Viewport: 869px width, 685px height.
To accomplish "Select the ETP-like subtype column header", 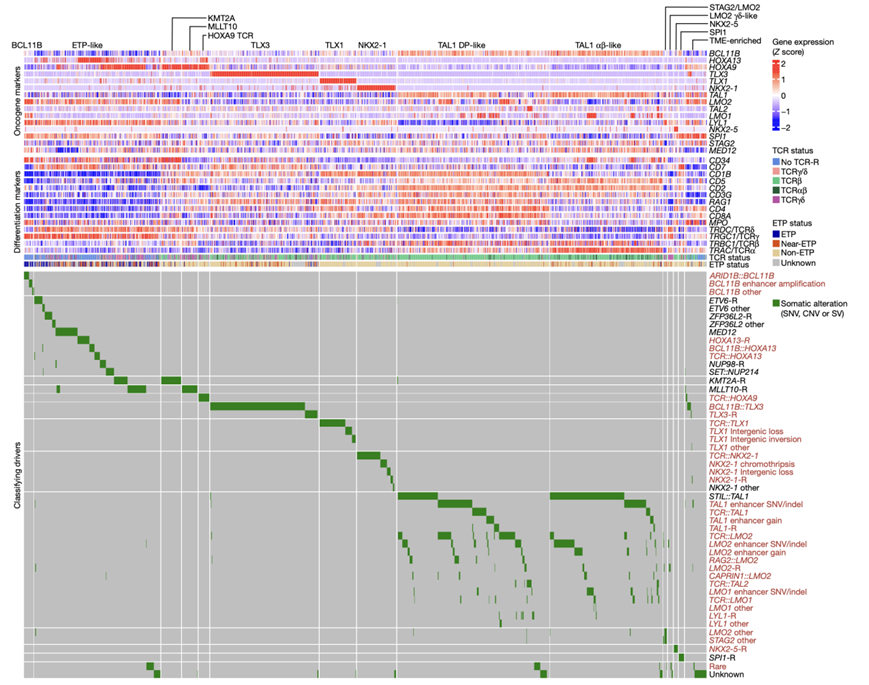I will (x=87, y=45).
